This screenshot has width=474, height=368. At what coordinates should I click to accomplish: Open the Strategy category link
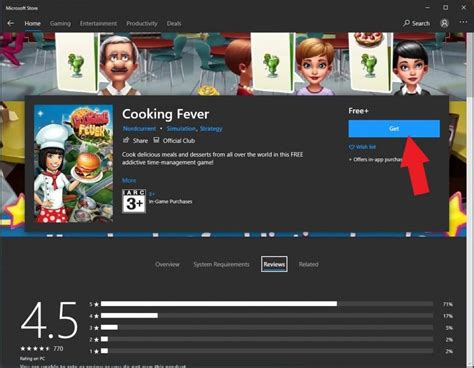point(211,129)
